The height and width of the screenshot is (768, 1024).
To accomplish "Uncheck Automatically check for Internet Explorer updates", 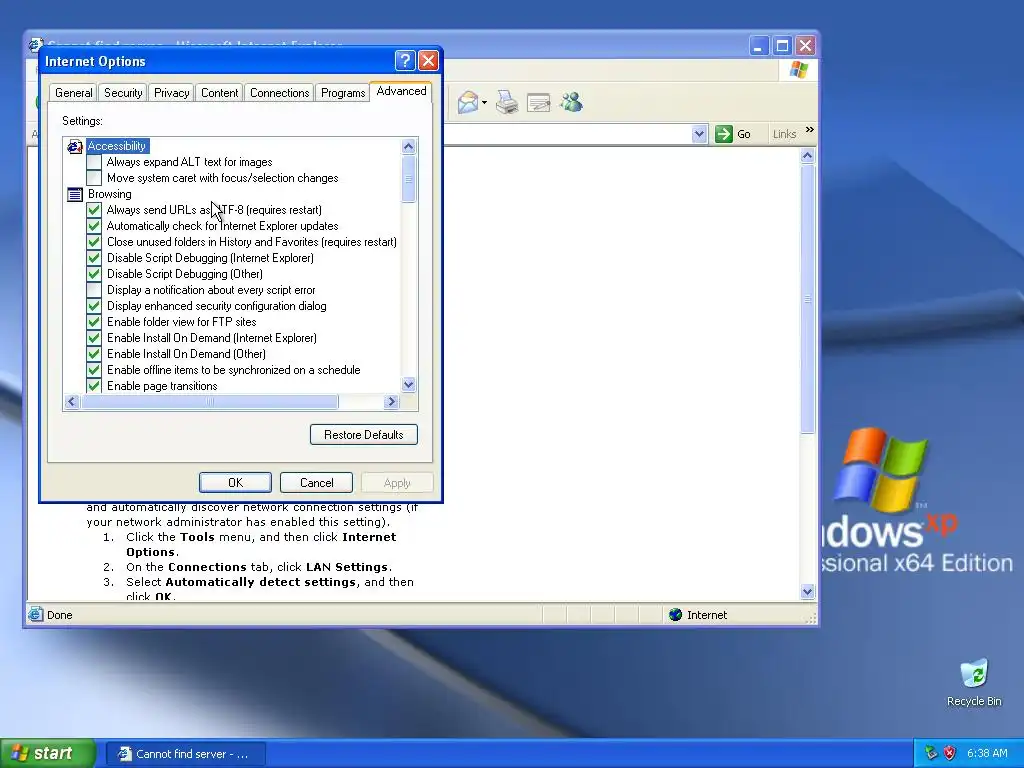I will click(x=94, y=226).
